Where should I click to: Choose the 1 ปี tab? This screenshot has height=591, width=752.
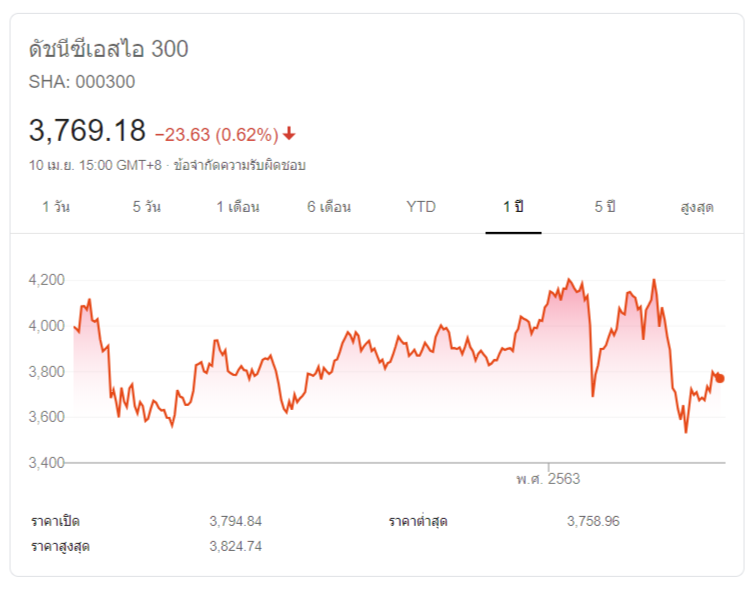tap(513, 207)
